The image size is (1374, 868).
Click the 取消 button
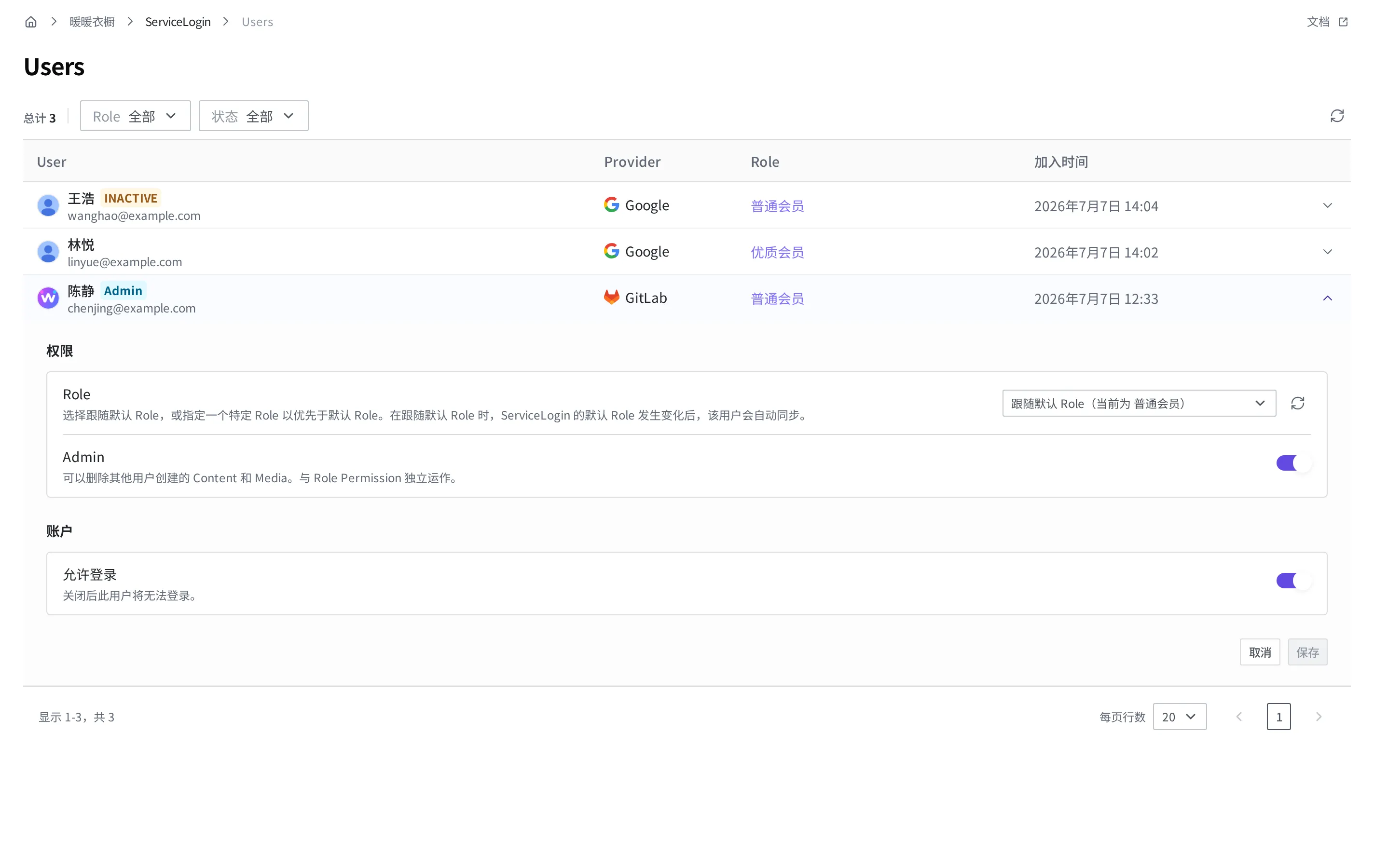pos(1260,652)
